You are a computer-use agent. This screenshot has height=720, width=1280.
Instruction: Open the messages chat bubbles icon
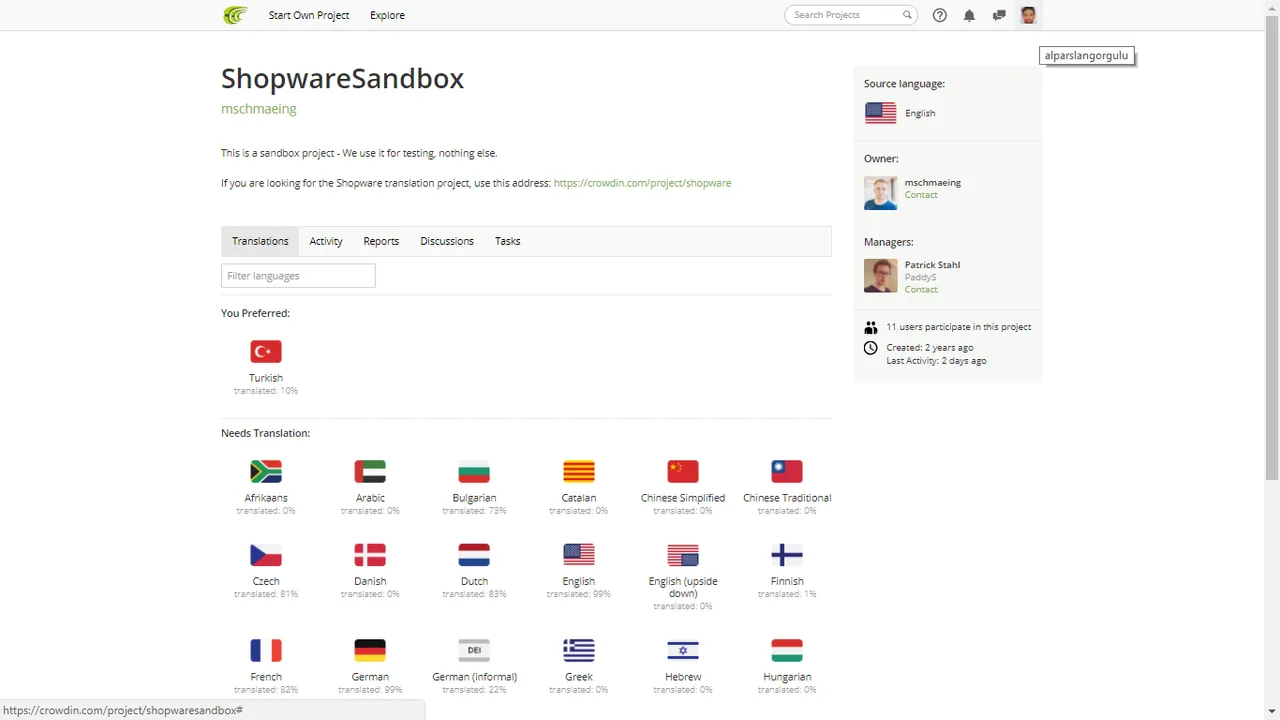pyautogui.click(x=999, y=15)
